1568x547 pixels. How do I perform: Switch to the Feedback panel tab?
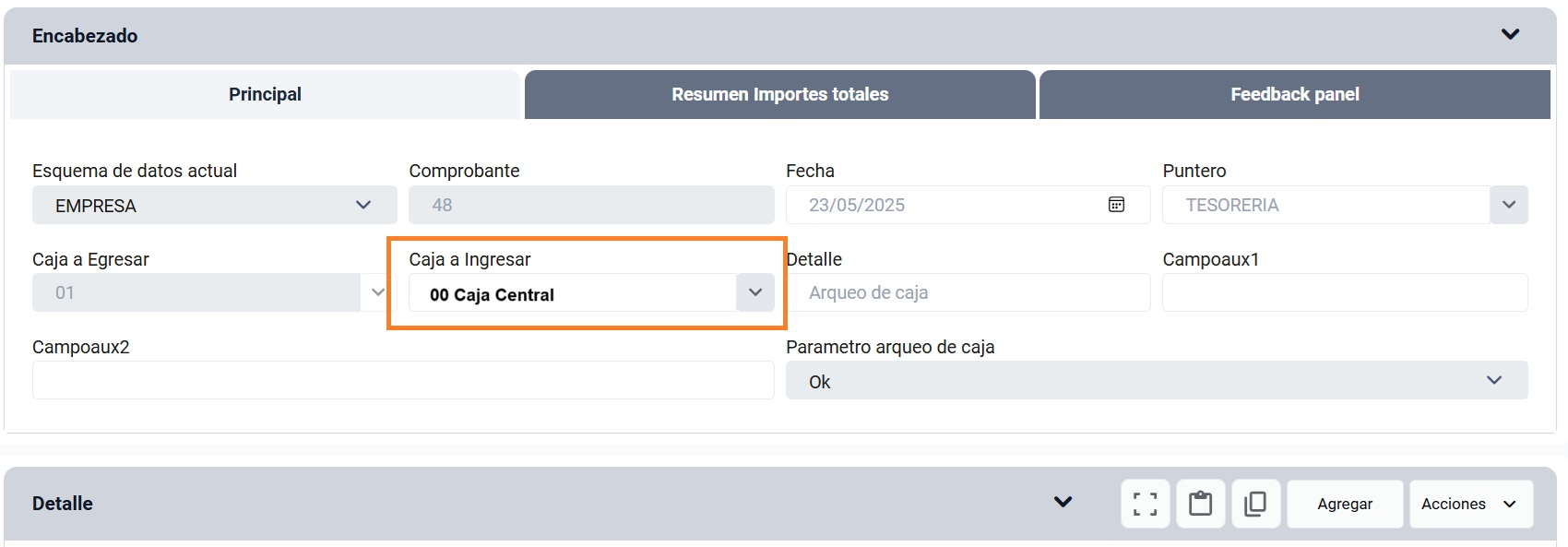(1295, 94)
